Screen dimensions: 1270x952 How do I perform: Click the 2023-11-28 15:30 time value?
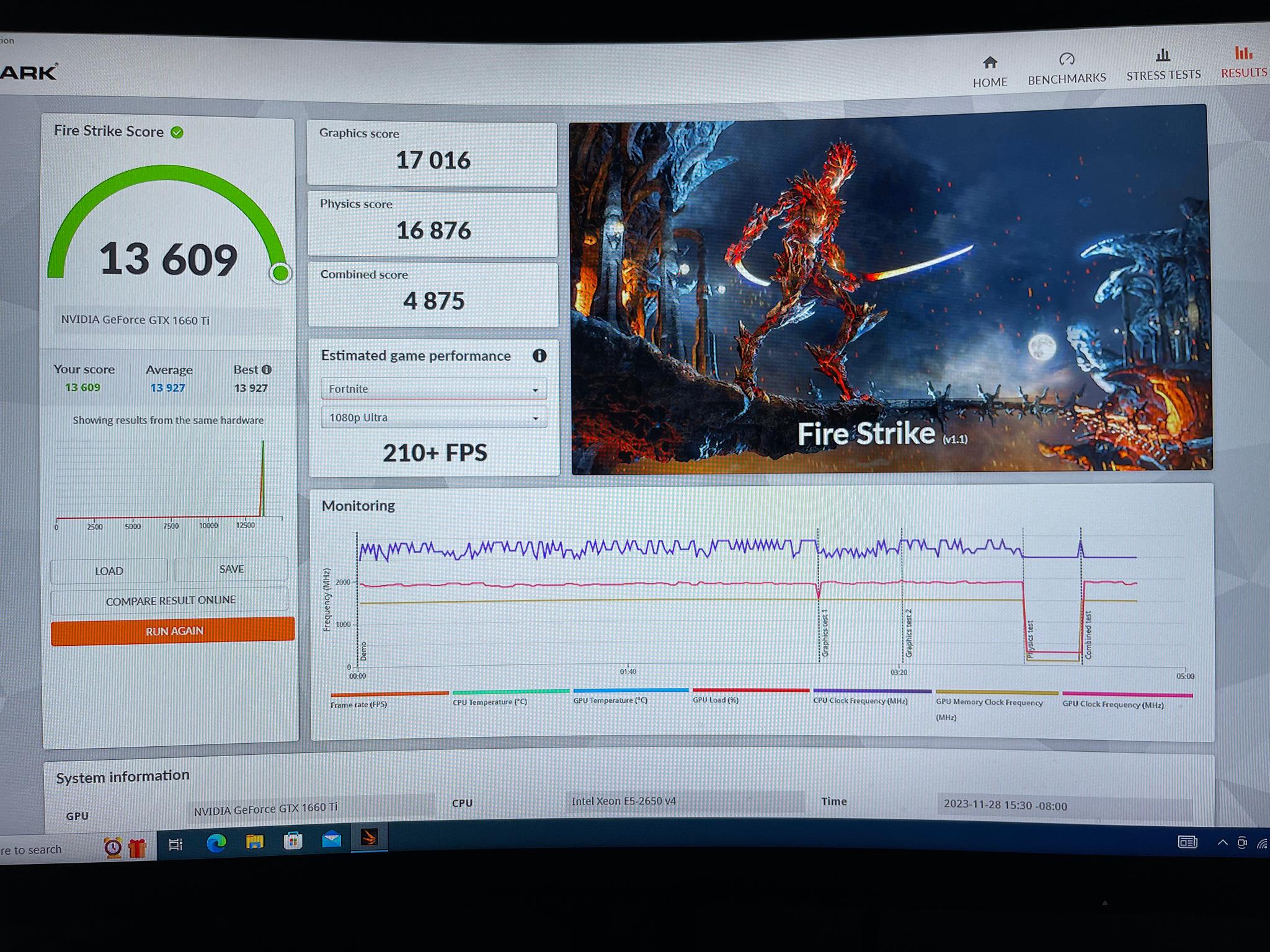tap(1005, 806)
